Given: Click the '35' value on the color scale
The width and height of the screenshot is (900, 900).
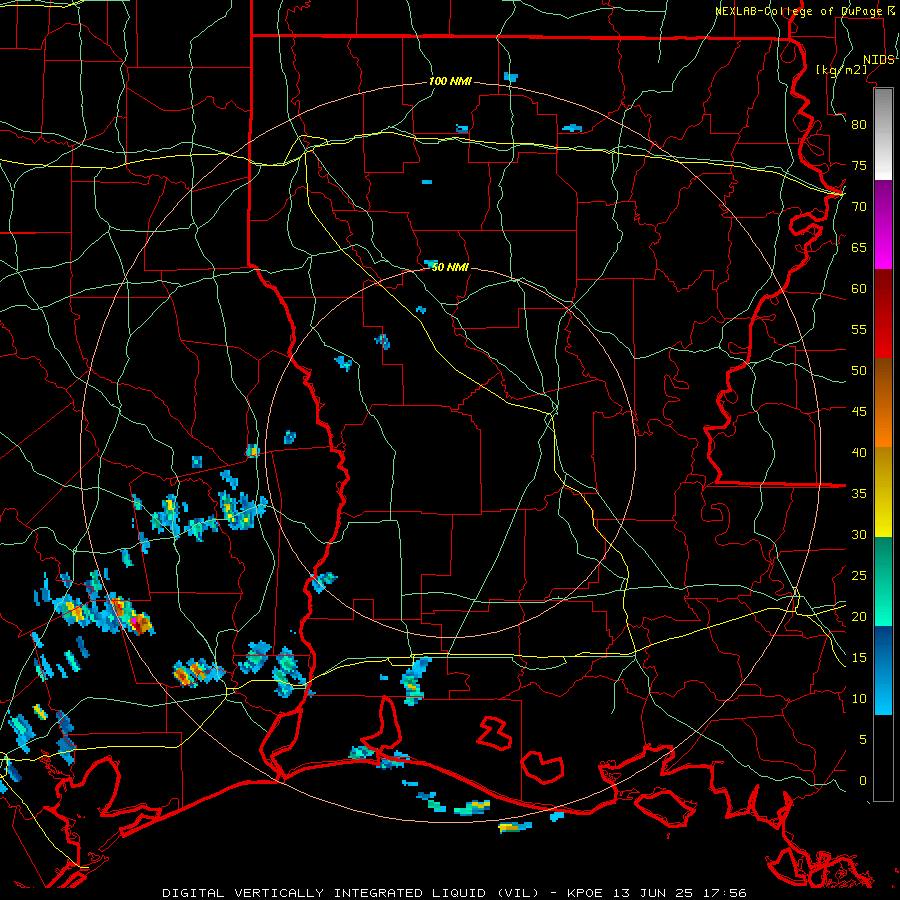Looking at the screenshot, I should point(859,494).
